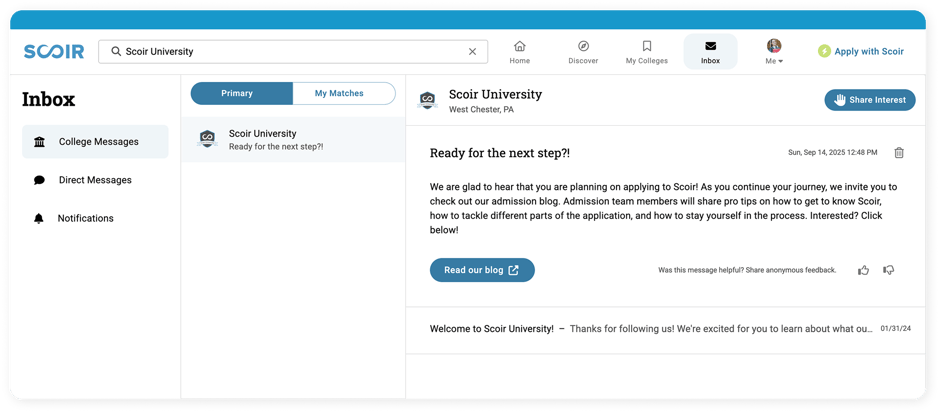
Task: Click message helpful feedback prompt text
Action: click(747, 270)
